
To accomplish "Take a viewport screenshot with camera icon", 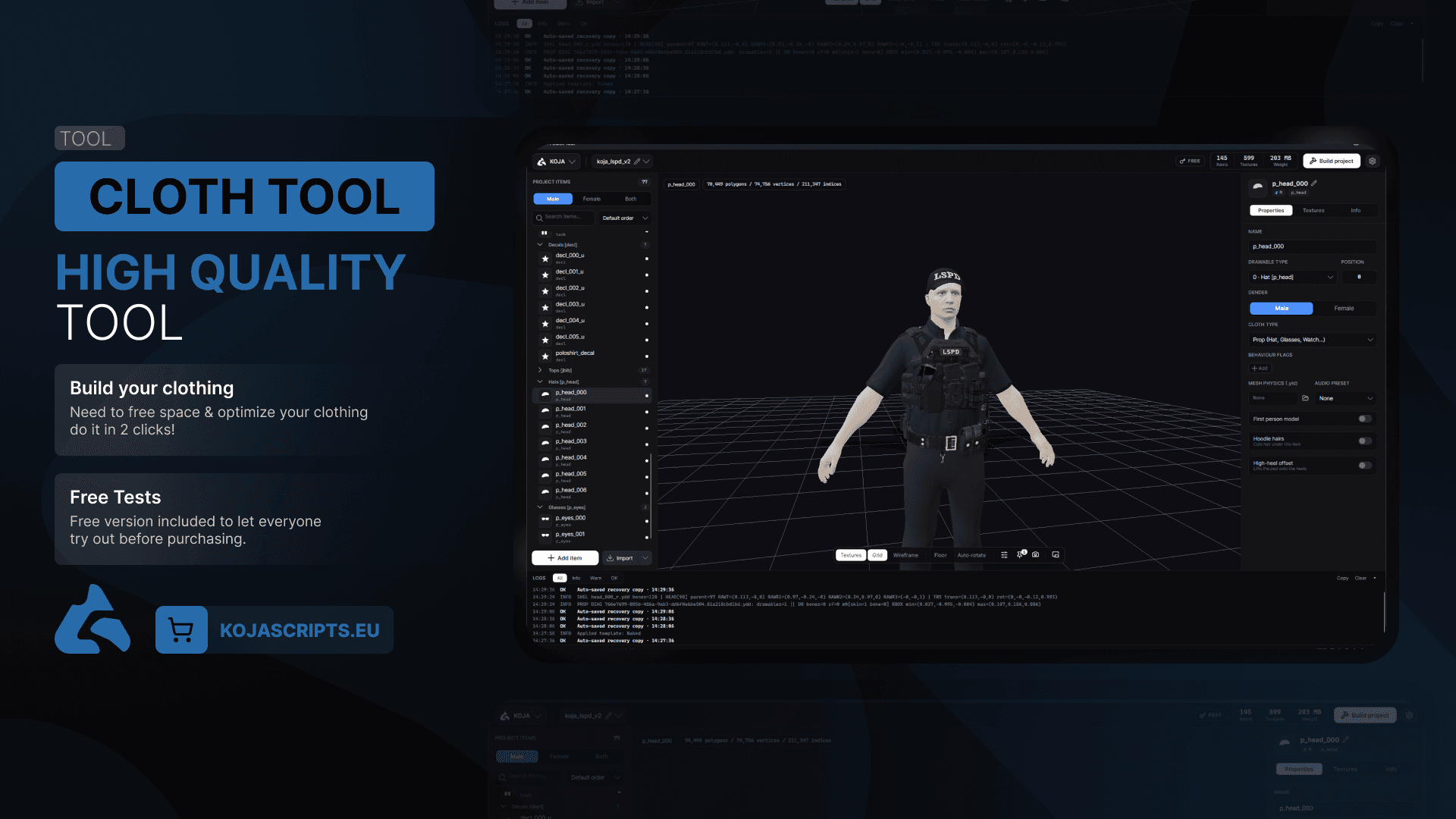I will [x=1036, y=555].
